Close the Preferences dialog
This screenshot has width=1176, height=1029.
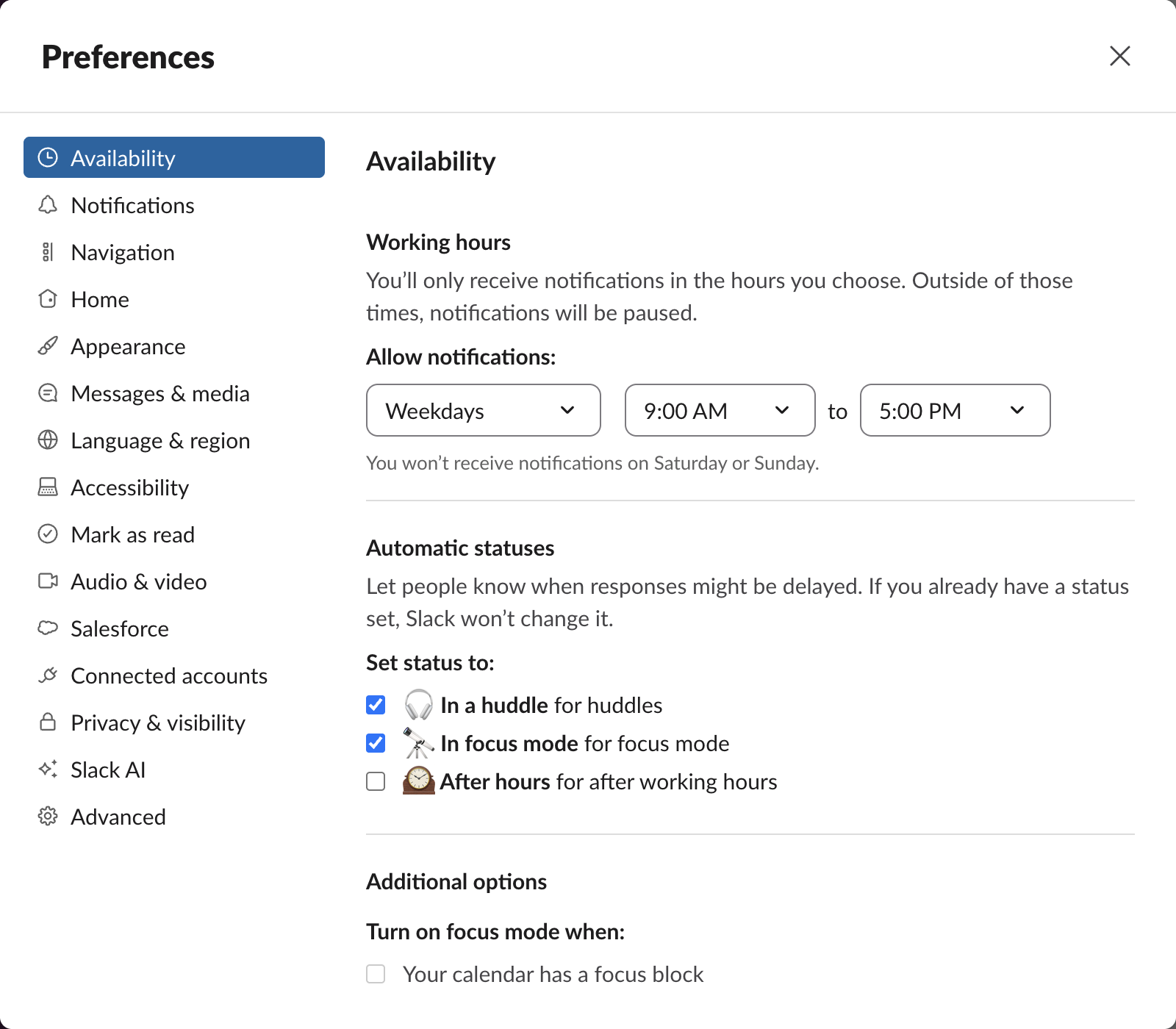tap(1120, 56)
